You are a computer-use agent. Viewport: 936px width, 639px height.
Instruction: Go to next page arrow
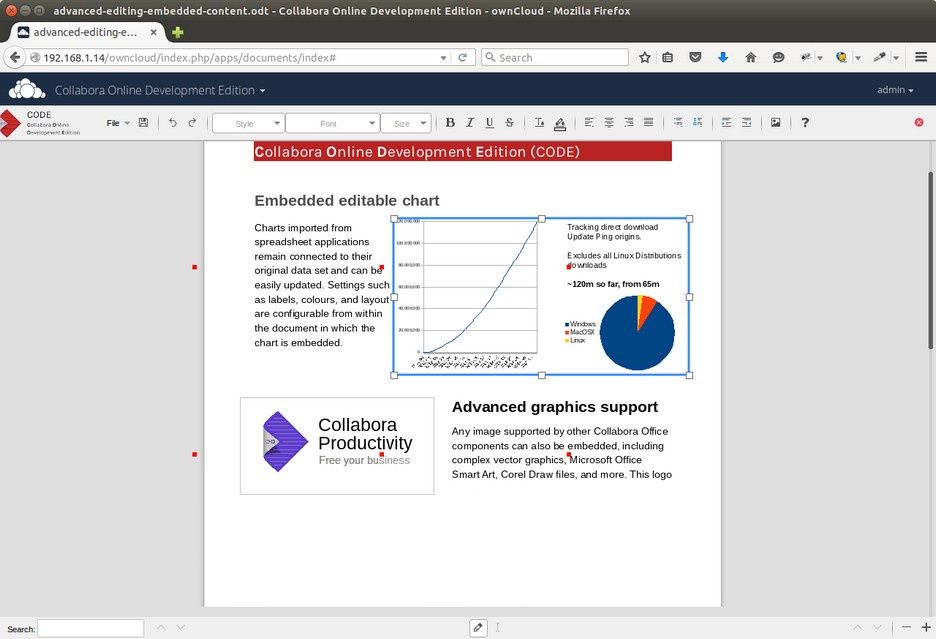point(877,627)
